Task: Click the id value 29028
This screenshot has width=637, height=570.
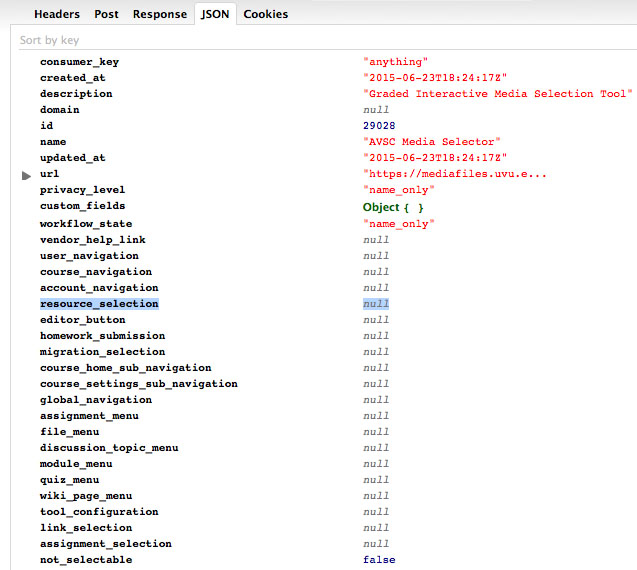Action: [x=379, y=126]
